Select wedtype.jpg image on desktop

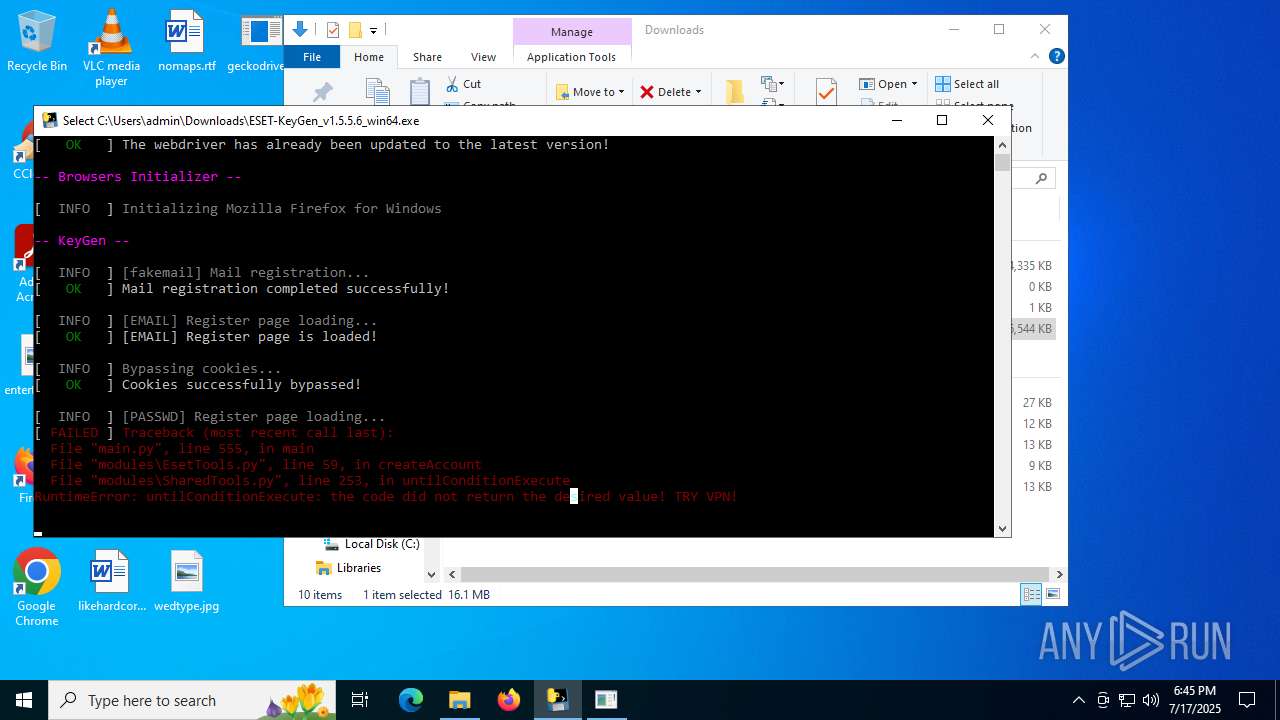[186, 581]
